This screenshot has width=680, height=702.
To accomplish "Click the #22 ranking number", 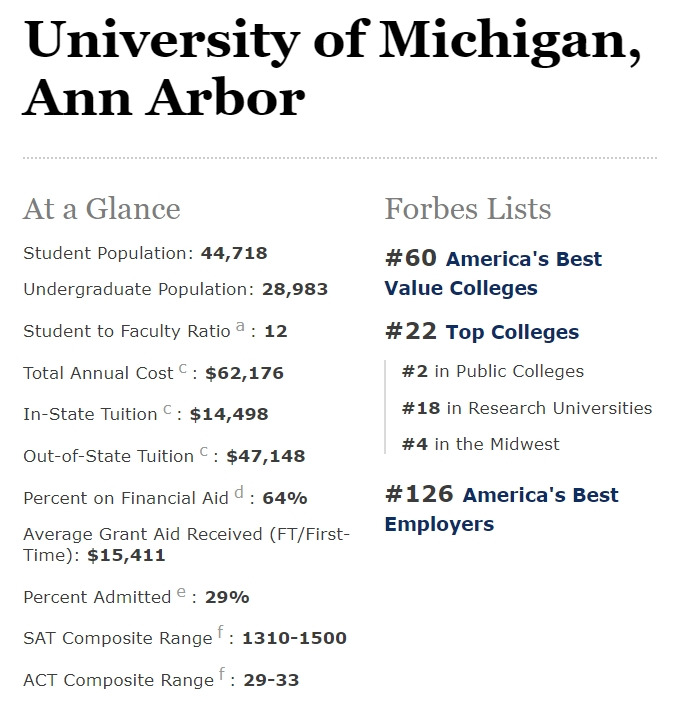I will pos(411,331).
